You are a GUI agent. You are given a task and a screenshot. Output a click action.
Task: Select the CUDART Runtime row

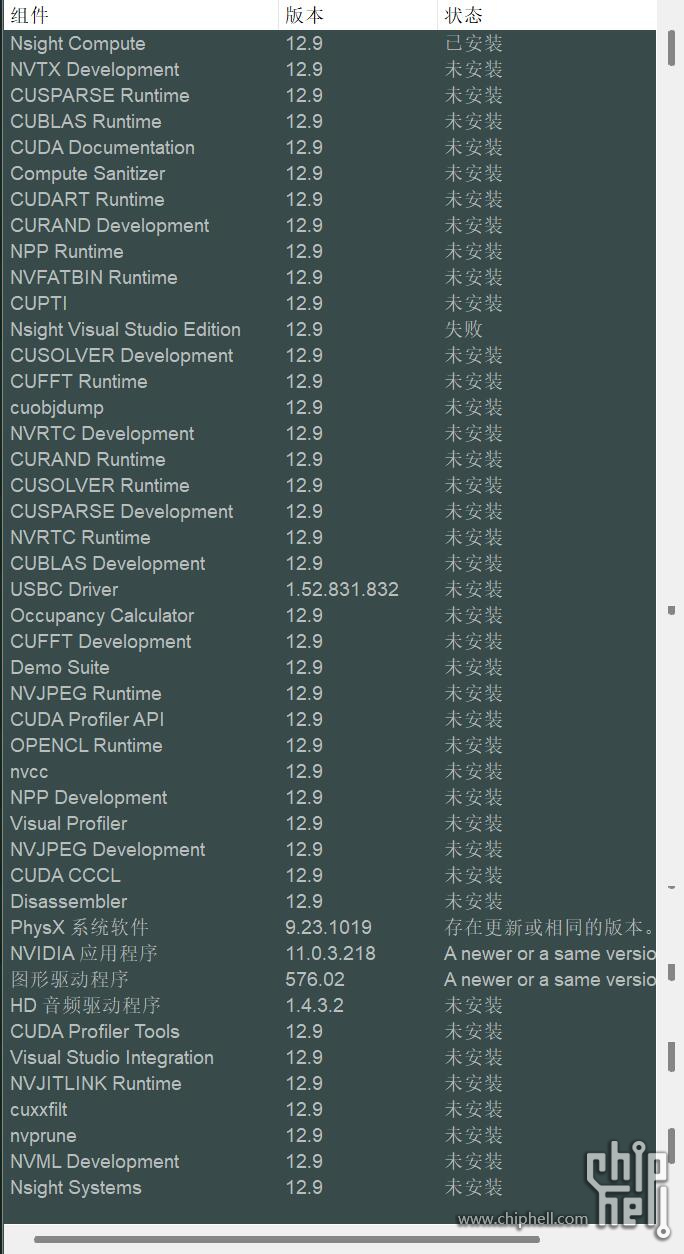[x=330, y=200]
